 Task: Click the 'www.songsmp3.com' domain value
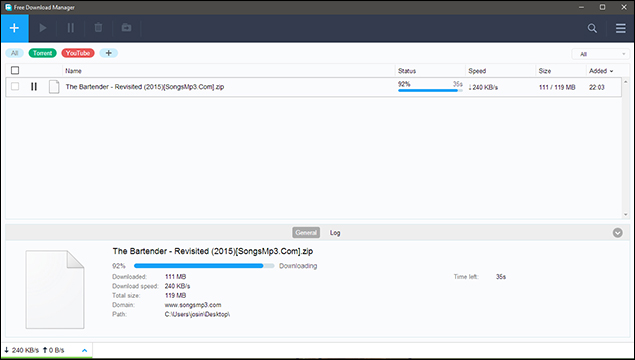(193, 305)
